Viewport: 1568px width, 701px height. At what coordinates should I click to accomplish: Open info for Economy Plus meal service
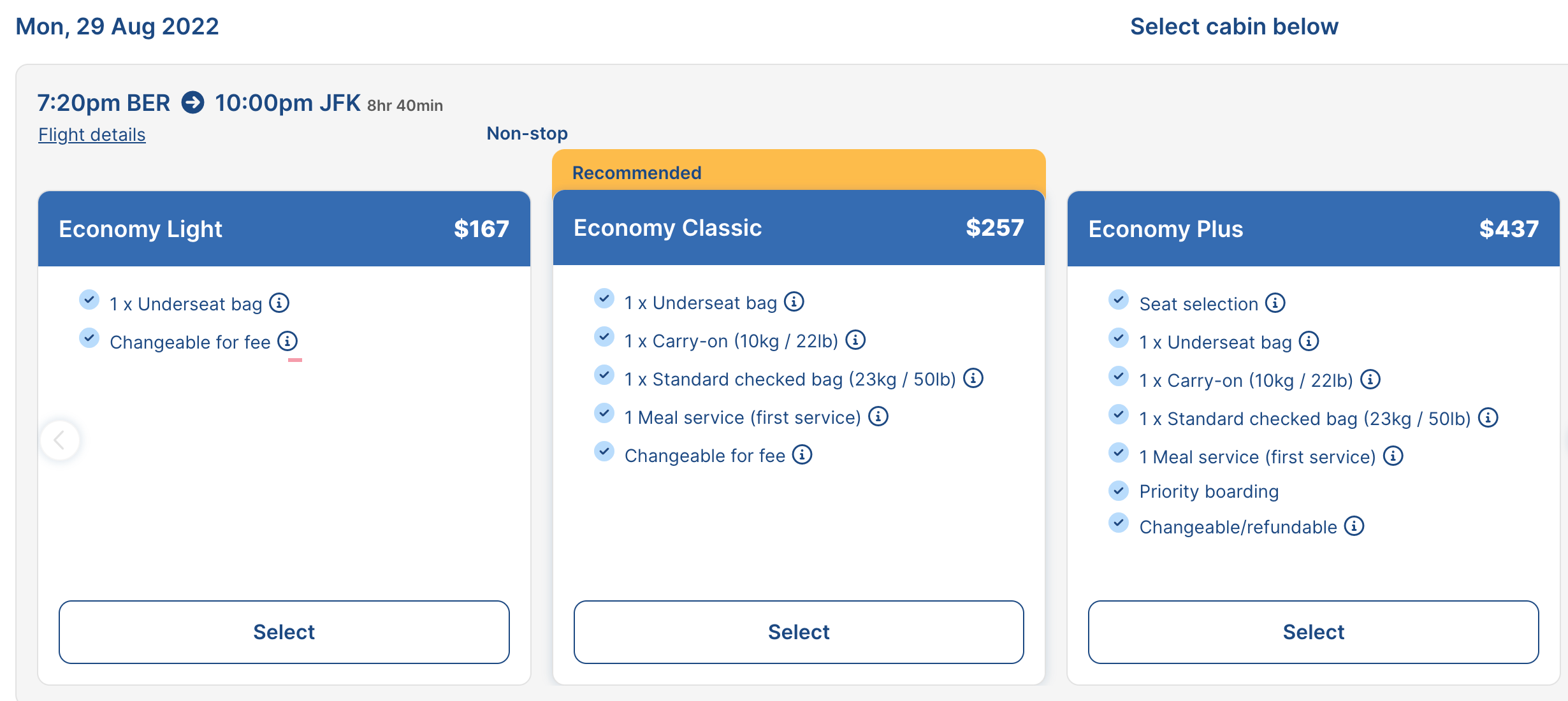1393,456
